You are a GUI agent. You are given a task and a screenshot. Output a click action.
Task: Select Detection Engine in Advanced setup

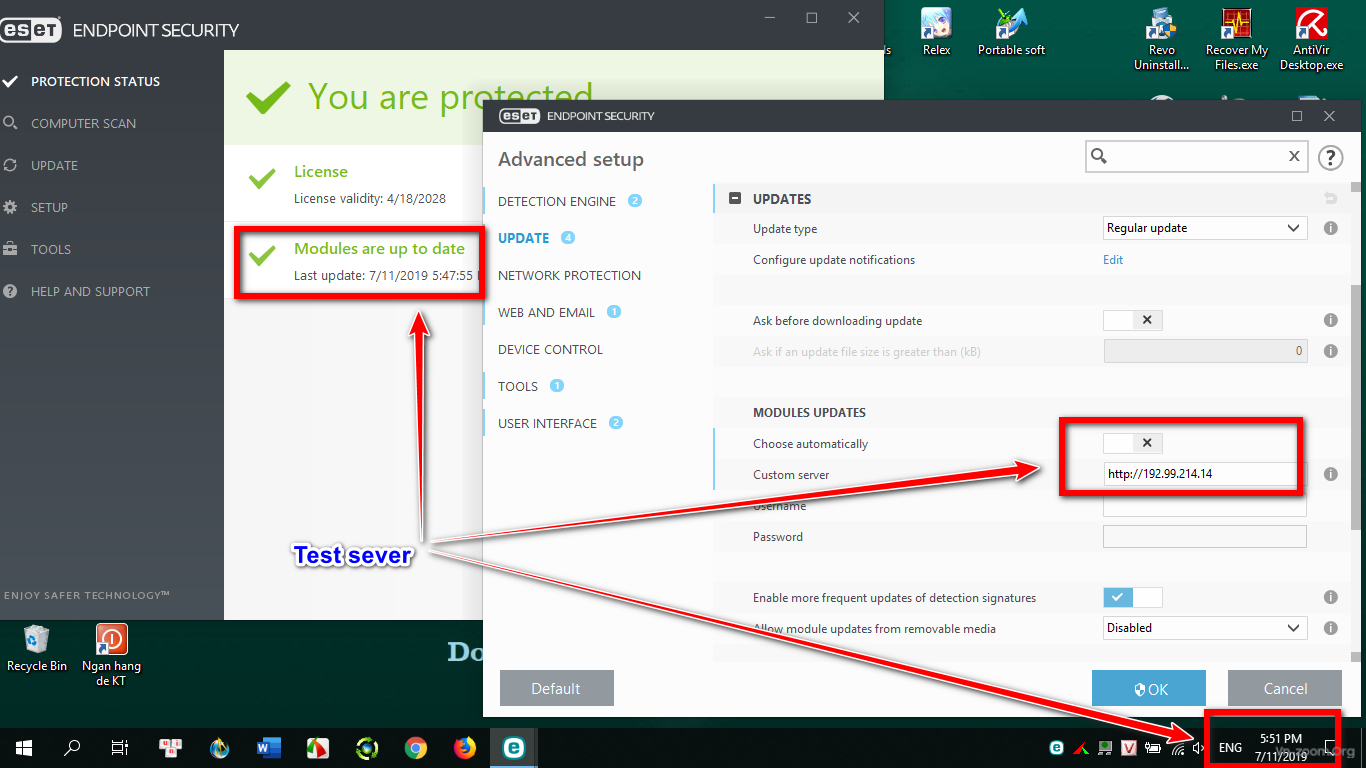557,201
